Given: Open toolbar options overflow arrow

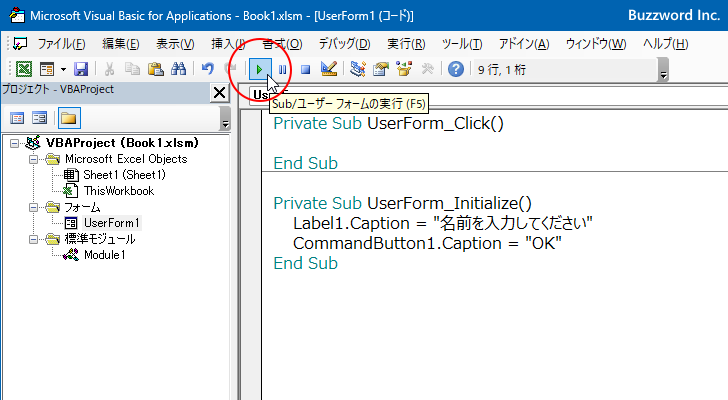Looking at the screenshot, I should [x=664, y=70].
